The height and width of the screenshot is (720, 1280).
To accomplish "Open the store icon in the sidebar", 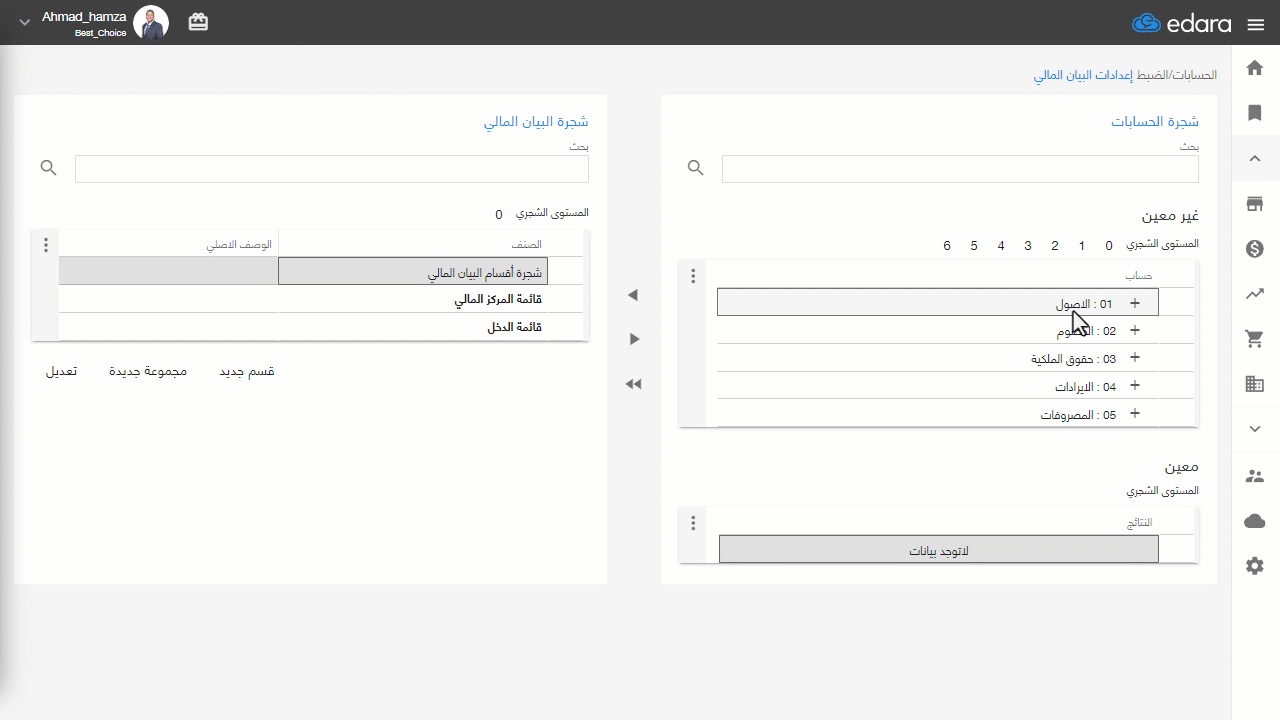I will click(1255, 204).
